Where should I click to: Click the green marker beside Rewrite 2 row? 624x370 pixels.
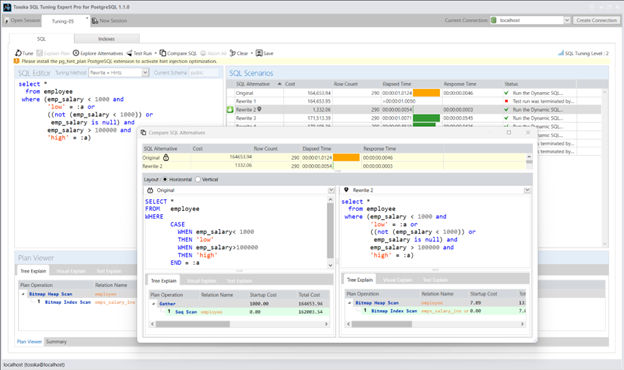[x=230, y=109]
